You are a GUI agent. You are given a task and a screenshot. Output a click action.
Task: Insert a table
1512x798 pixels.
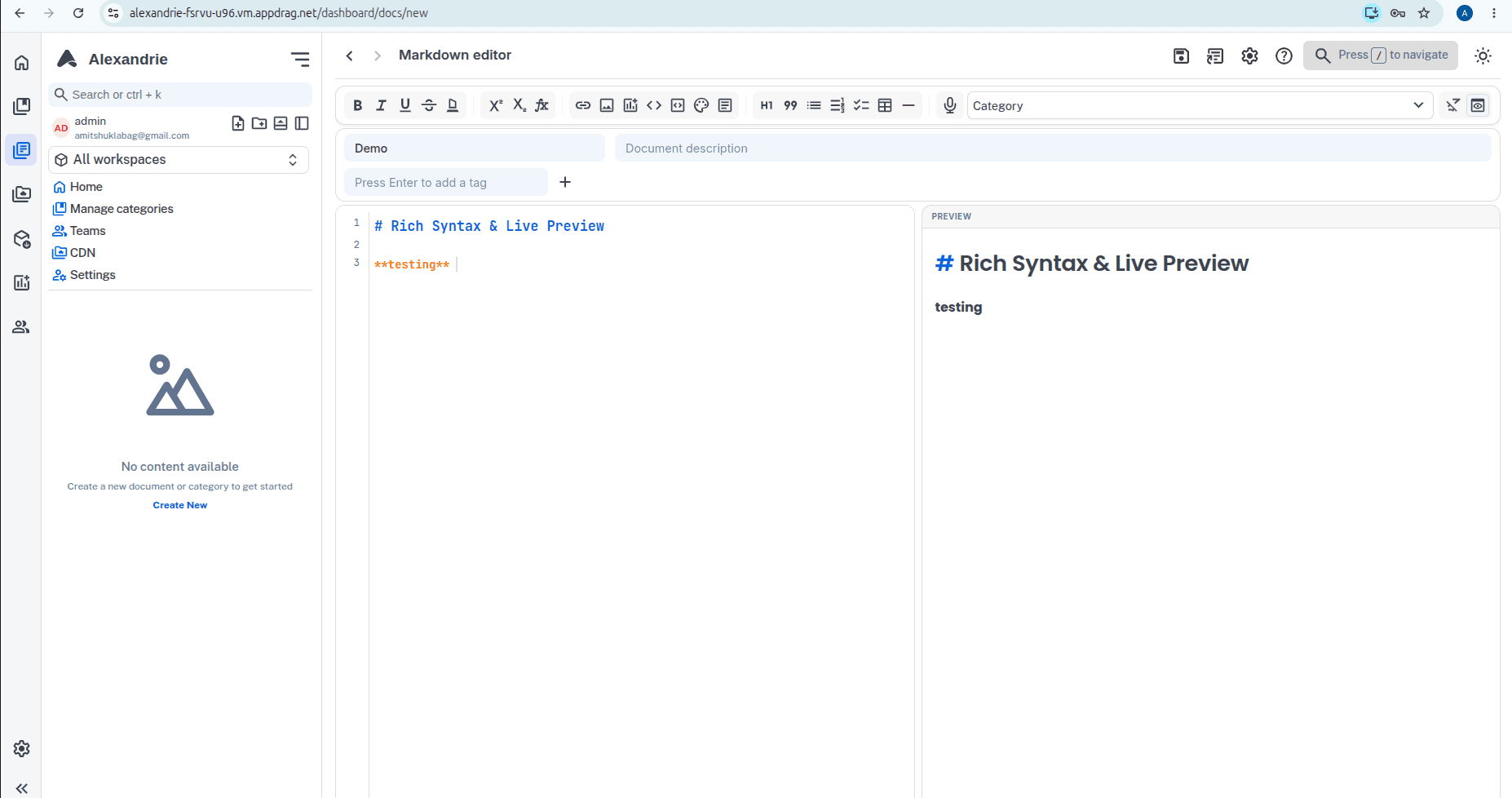coord(885,105)
